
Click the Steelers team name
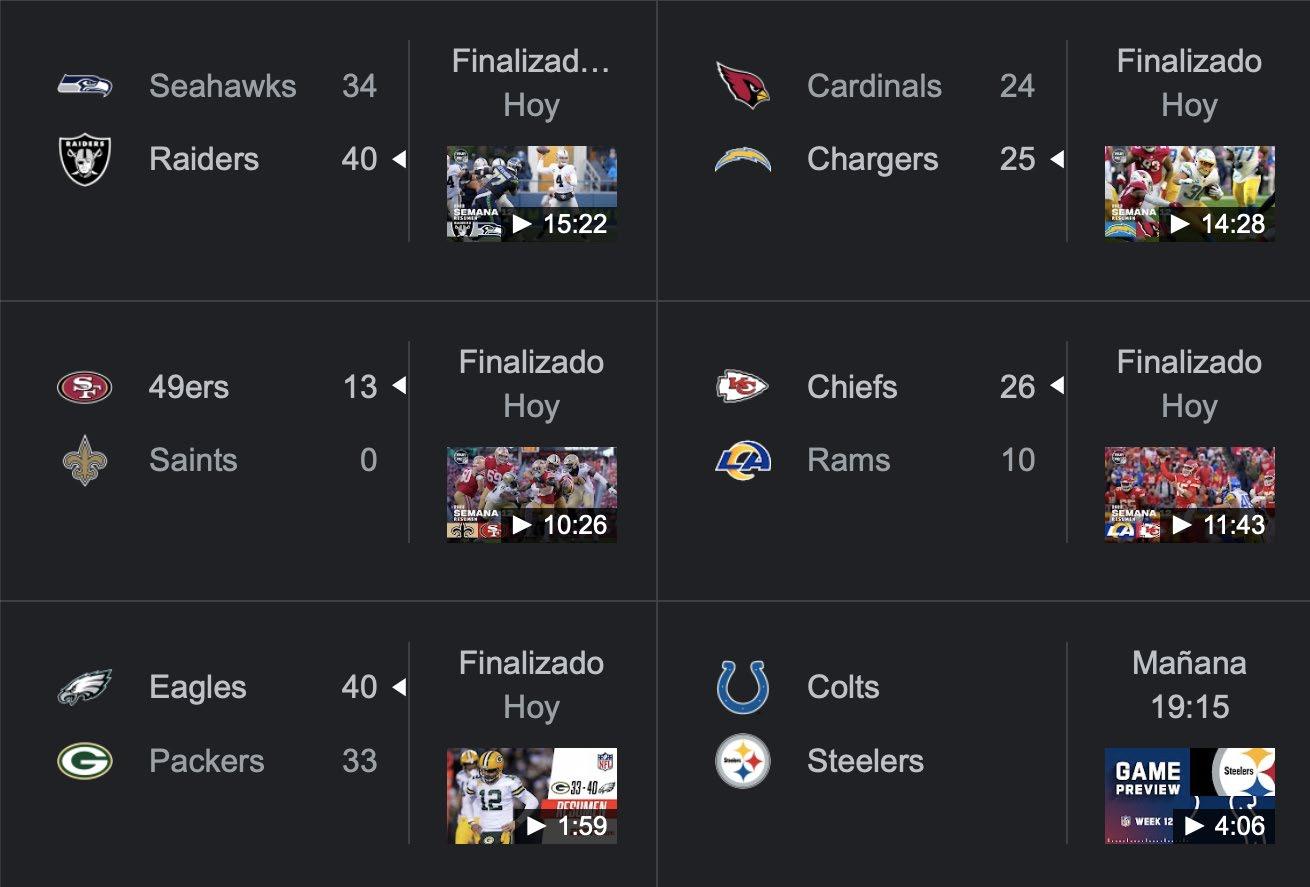(865, 761)
